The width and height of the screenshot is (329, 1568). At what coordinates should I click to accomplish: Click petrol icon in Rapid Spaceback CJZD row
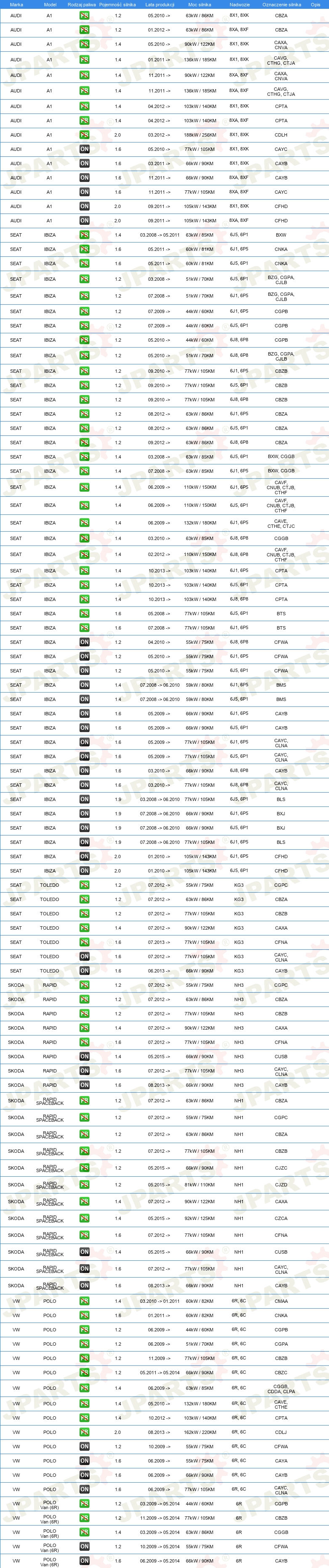[84, 1185]
